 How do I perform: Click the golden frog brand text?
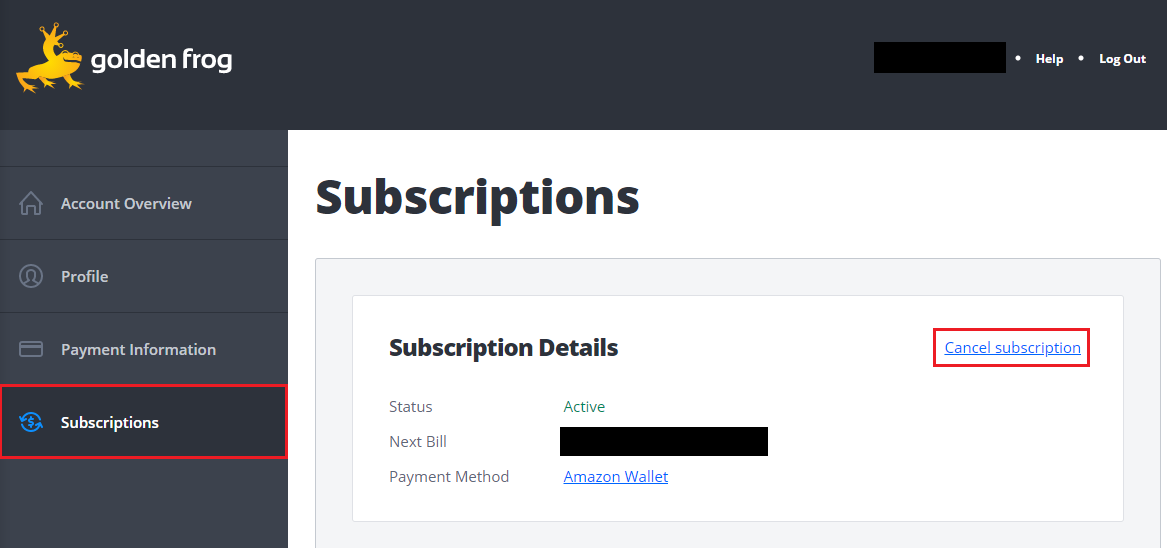tap(162, 60)
